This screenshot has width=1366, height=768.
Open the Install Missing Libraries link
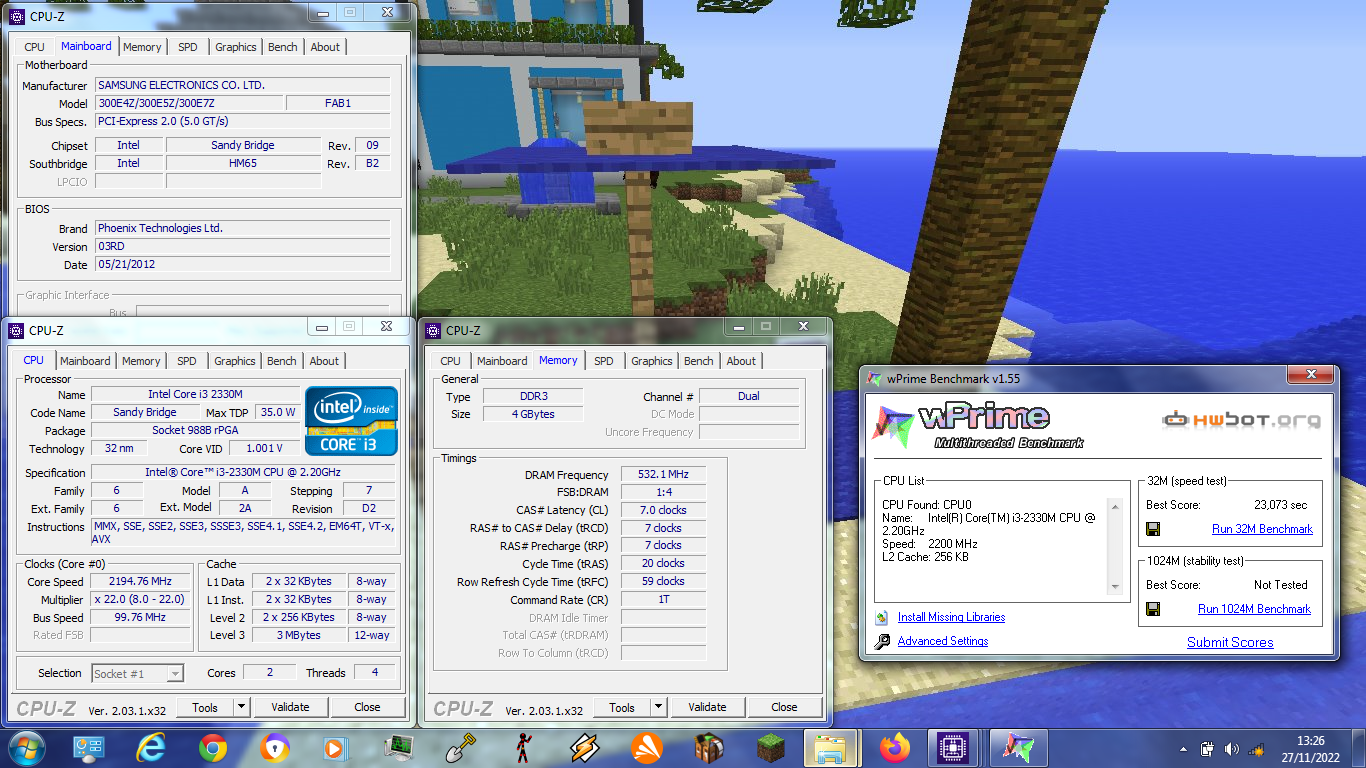coord(951,618)
